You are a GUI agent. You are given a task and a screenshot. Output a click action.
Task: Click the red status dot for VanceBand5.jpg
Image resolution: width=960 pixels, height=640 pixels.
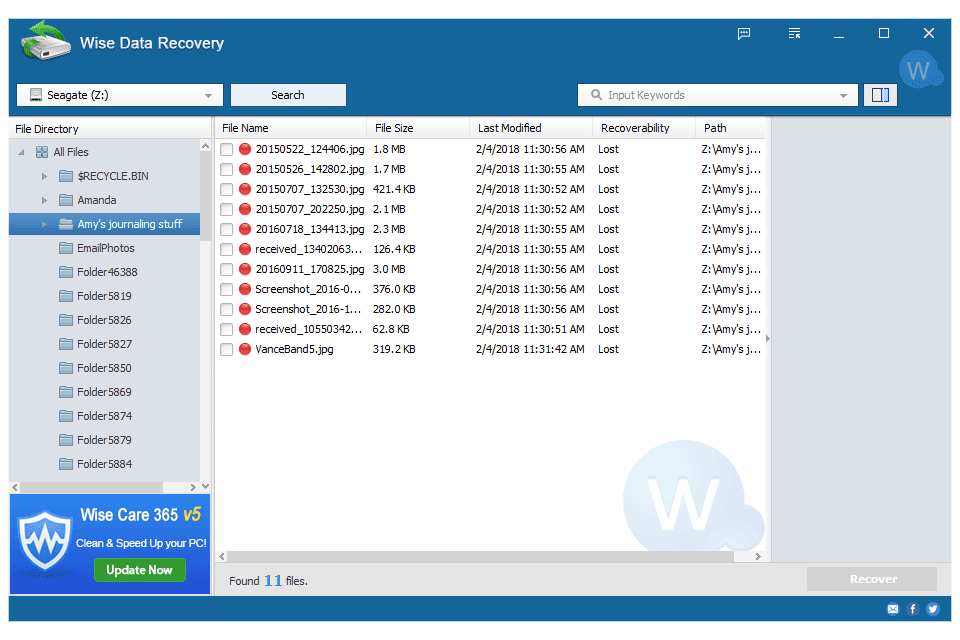click(245, 349)
